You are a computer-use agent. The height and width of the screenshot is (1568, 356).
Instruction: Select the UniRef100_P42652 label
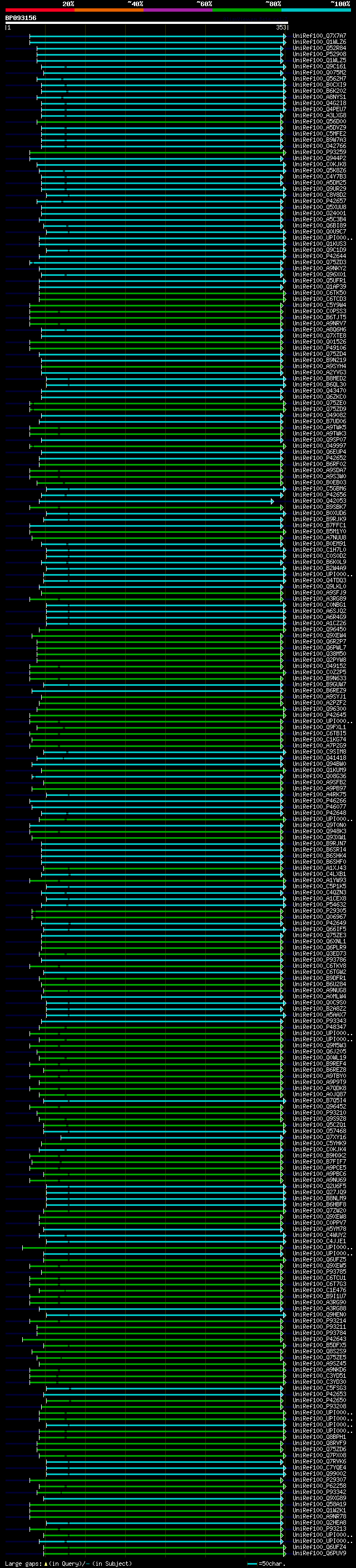coord(319,458)
